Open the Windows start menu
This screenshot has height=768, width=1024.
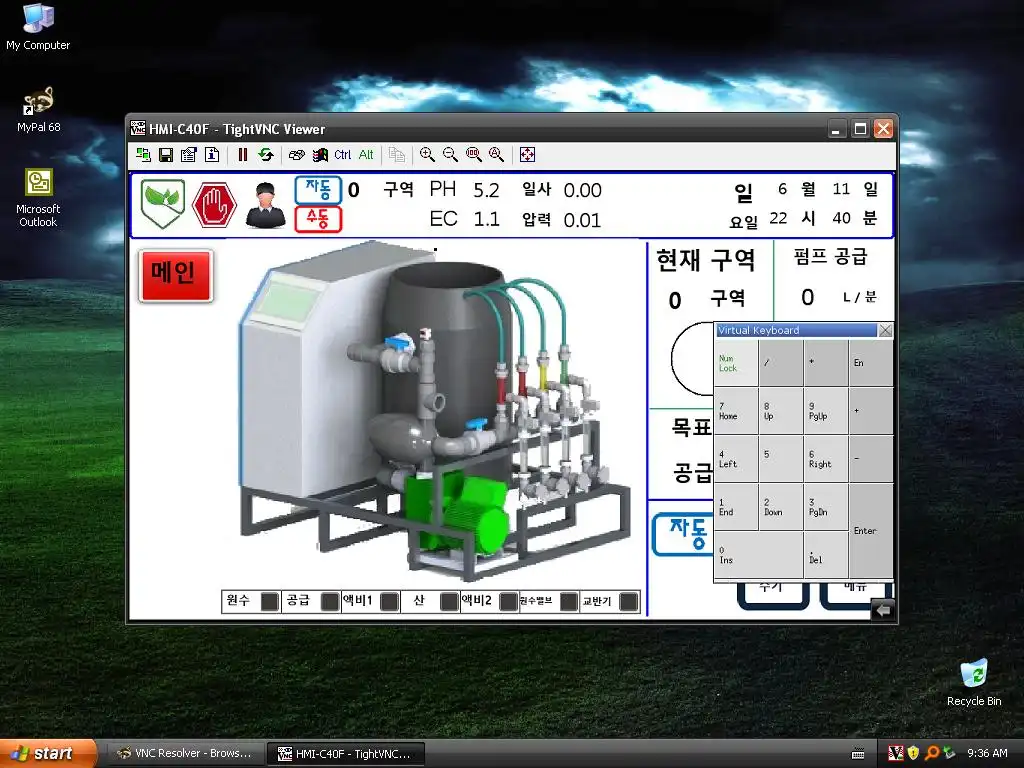click(x=48, y=753)
